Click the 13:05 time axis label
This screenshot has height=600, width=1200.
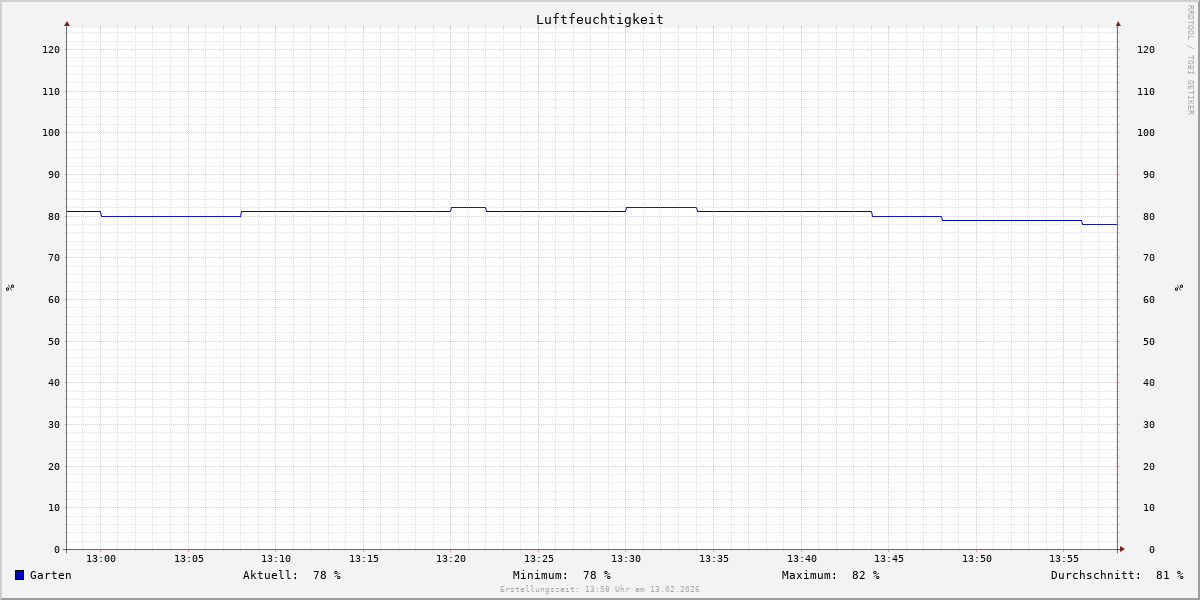(189, 559)
